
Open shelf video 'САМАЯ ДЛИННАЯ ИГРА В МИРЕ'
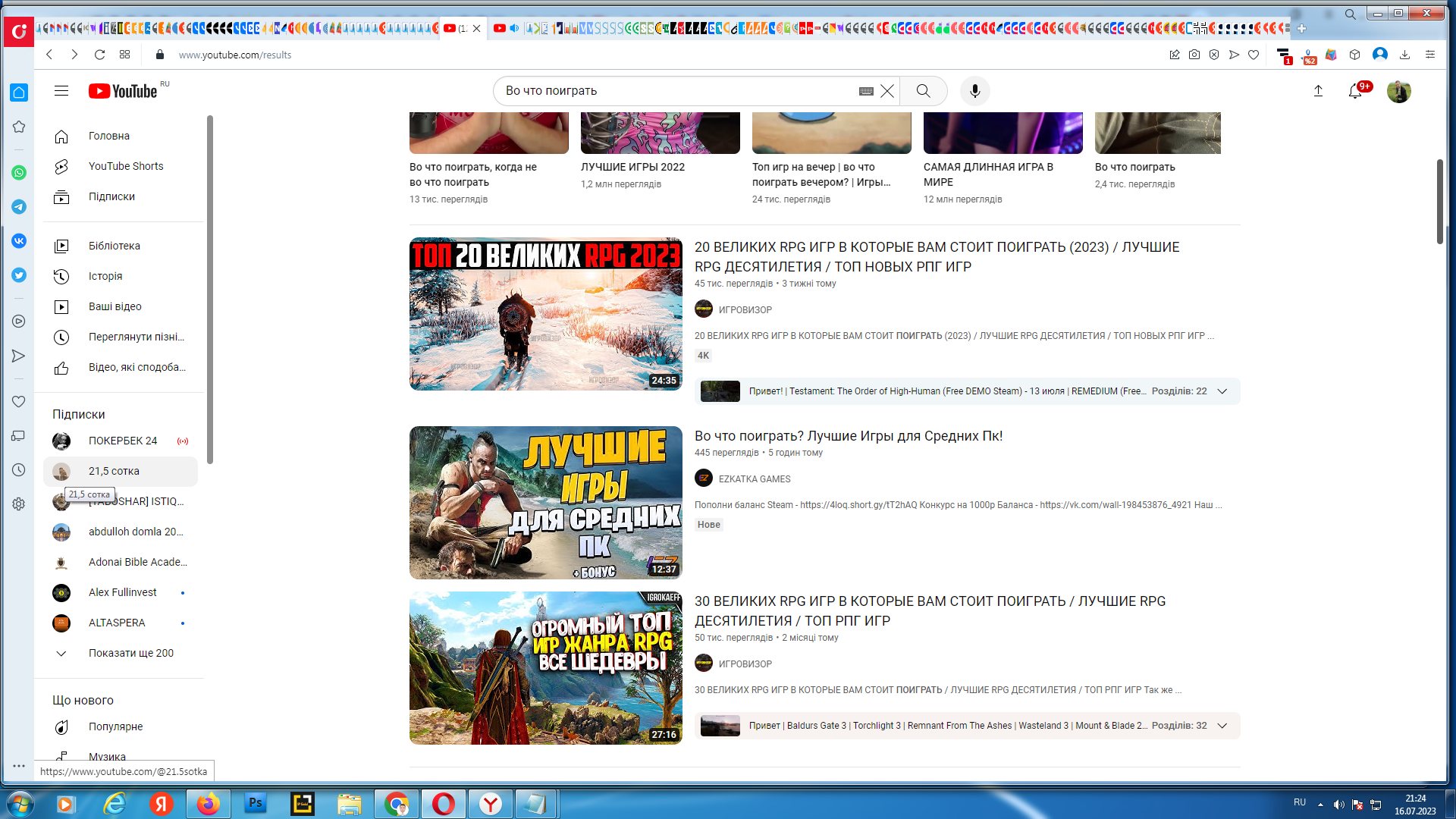tap(988, 174)
